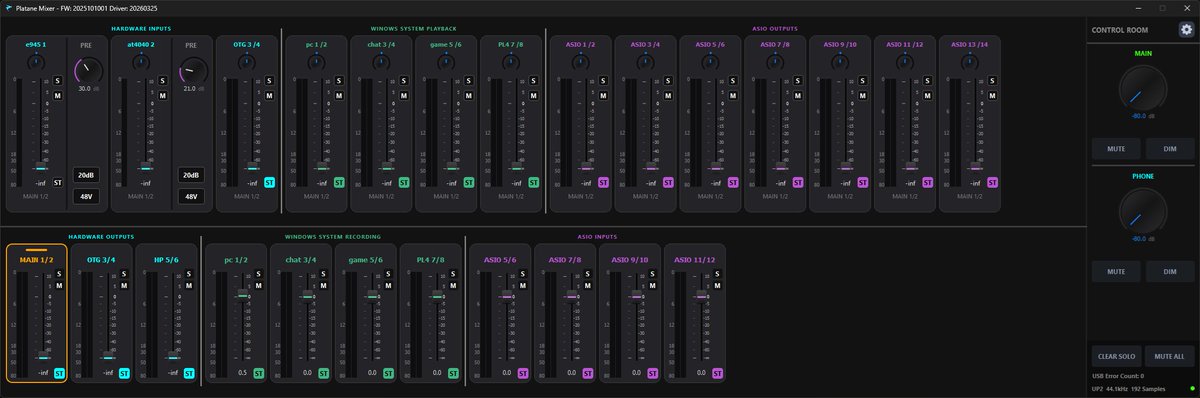Toggle ST stereo link on OTG 3/4 output
The height and width of the screenshot is (398, 1200).
point(123,372)
